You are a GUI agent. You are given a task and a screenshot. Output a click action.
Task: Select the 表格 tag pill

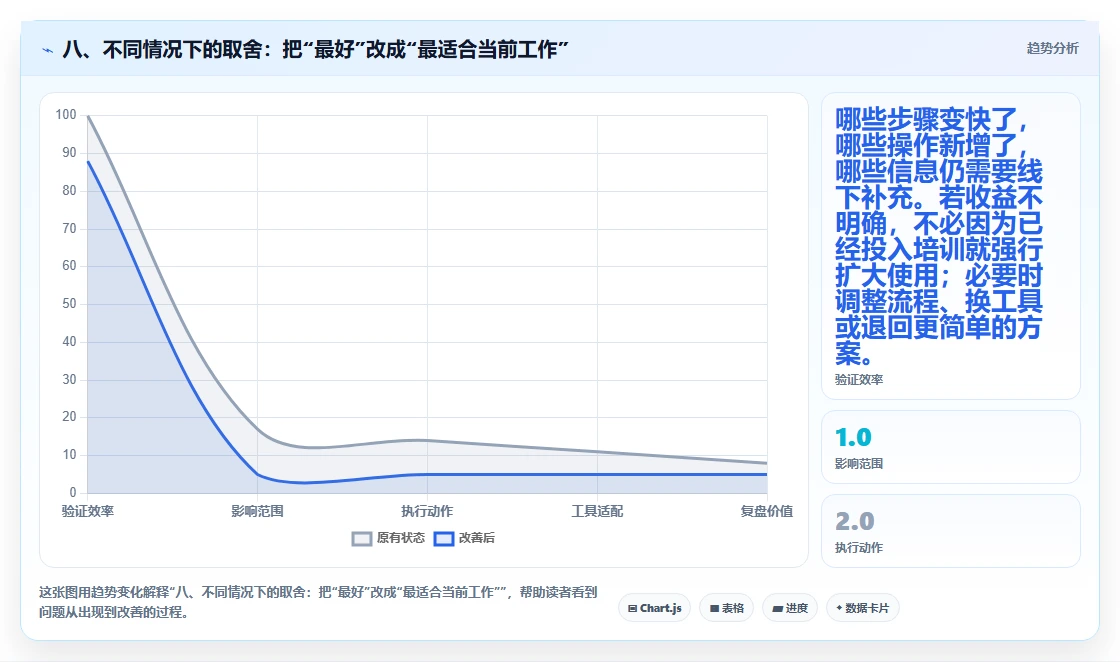726,608
